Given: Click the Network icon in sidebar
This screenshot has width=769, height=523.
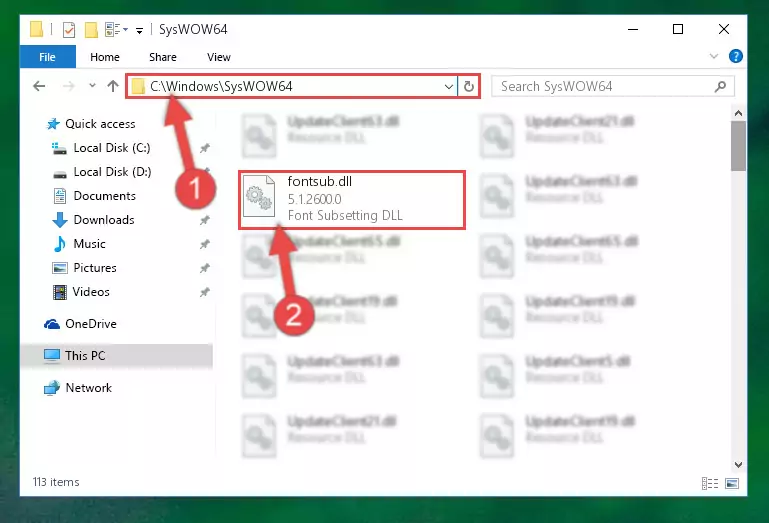Looking at the screenshot, I should tap(52, 388).
